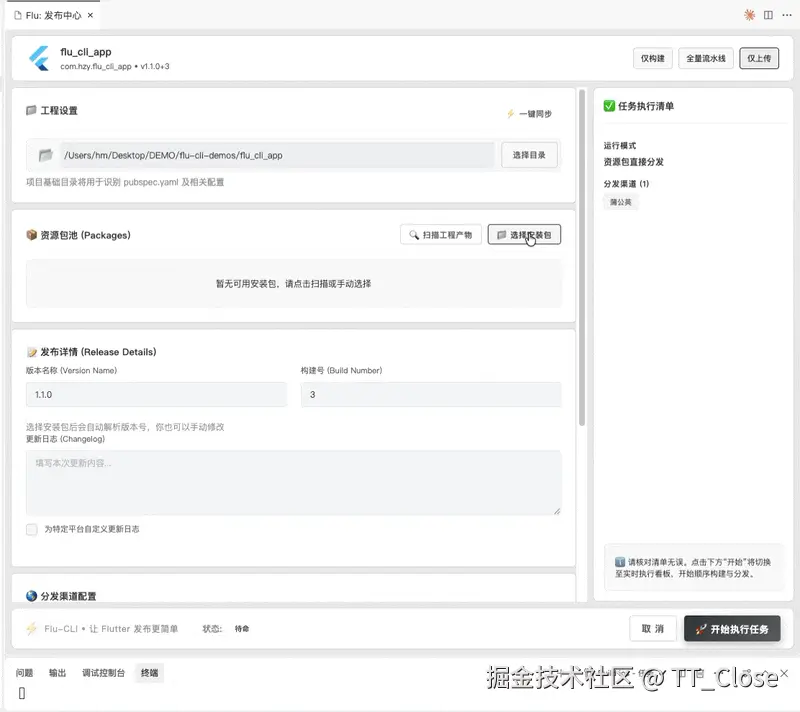Viewport: 800px width, 712px height.
Task: Click into the 更新日志 changelog textarea
Action: tap(293, 482)
